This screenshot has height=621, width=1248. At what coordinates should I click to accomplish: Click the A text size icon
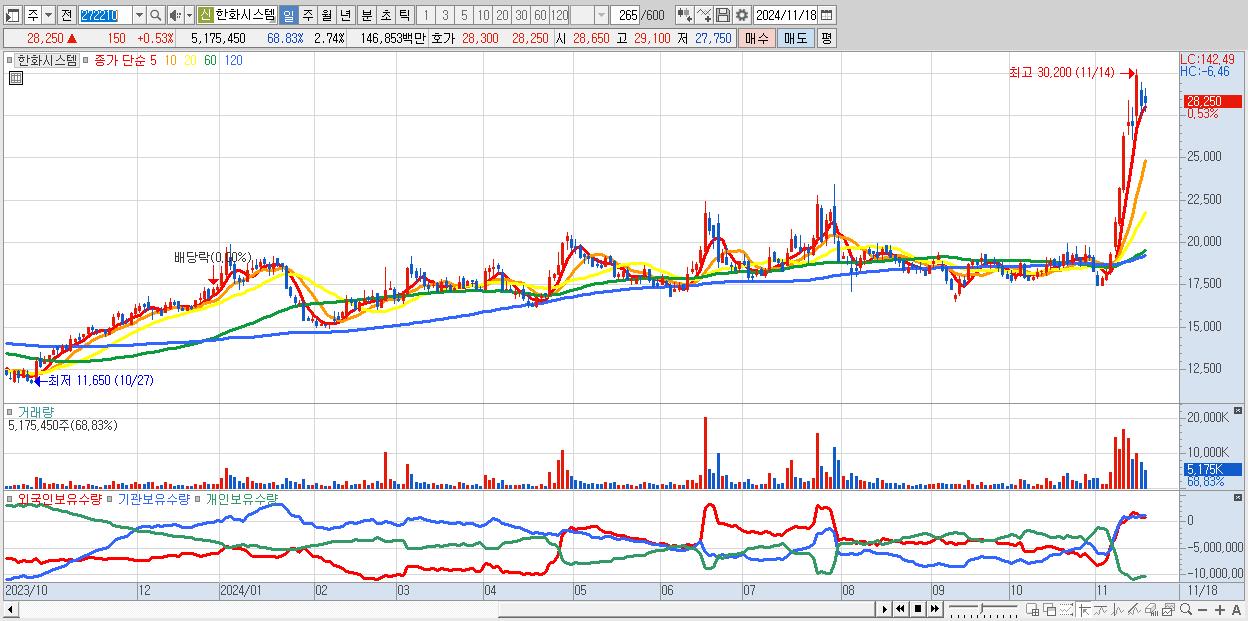(x=1236, y=609)
